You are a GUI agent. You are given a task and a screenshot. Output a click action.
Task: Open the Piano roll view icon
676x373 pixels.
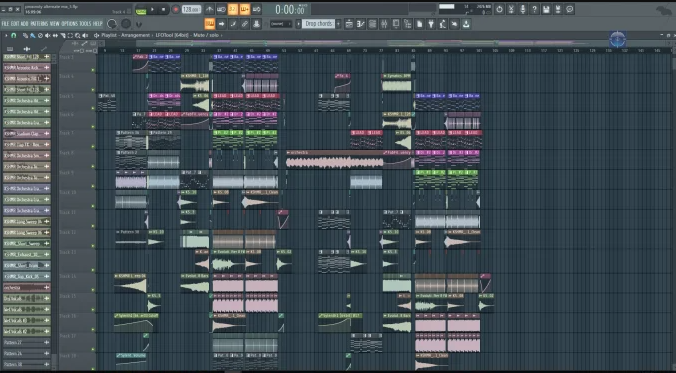(361, 24)
